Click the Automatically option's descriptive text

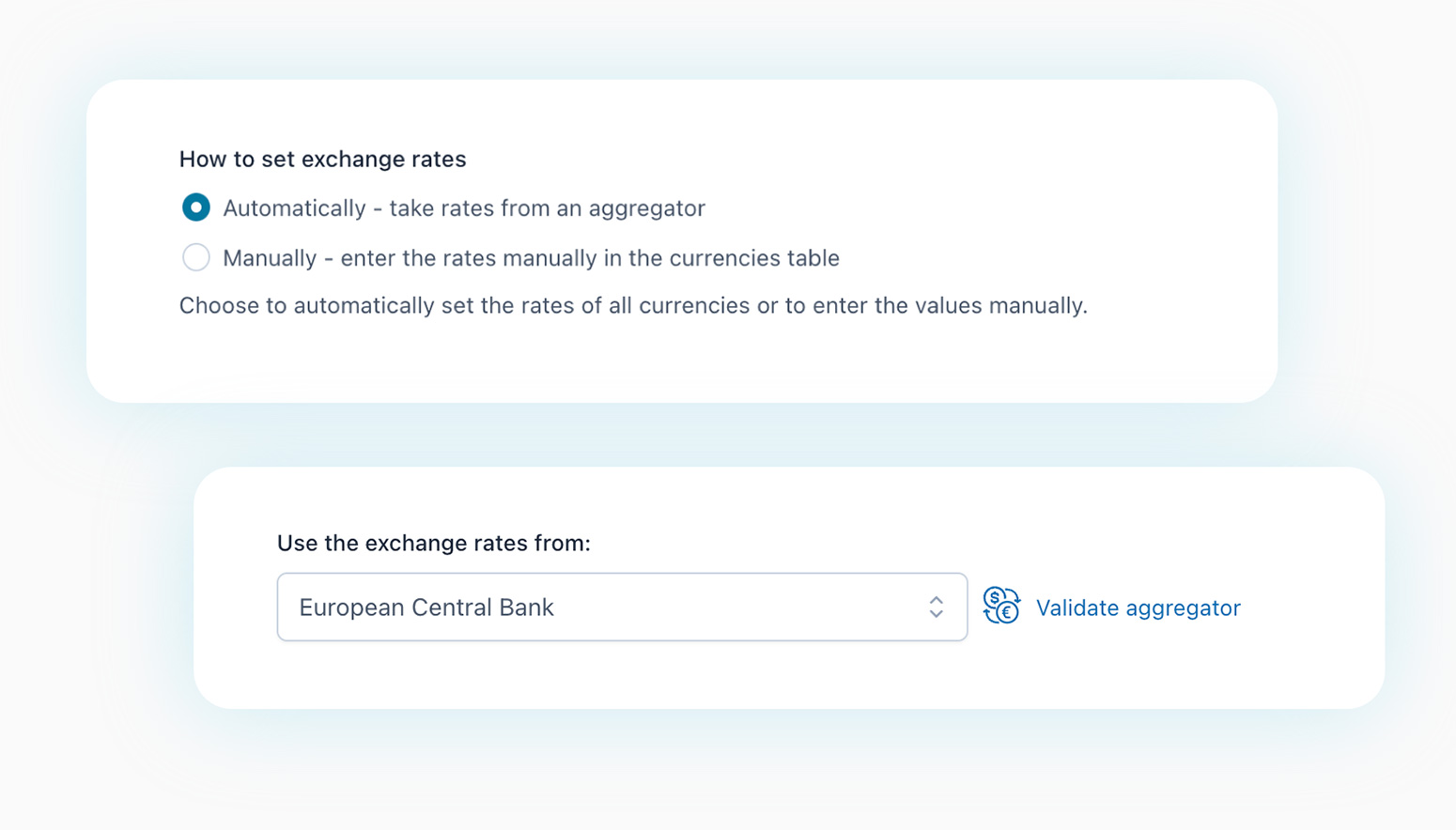(464, 207)
